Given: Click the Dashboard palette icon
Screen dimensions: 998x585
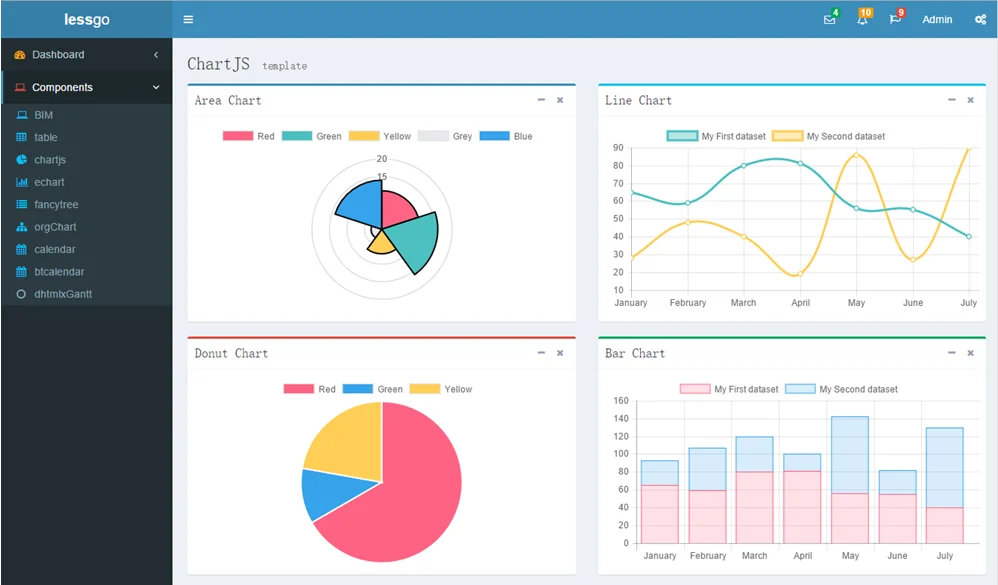Looking at the screenshot, I should (20, 55).
